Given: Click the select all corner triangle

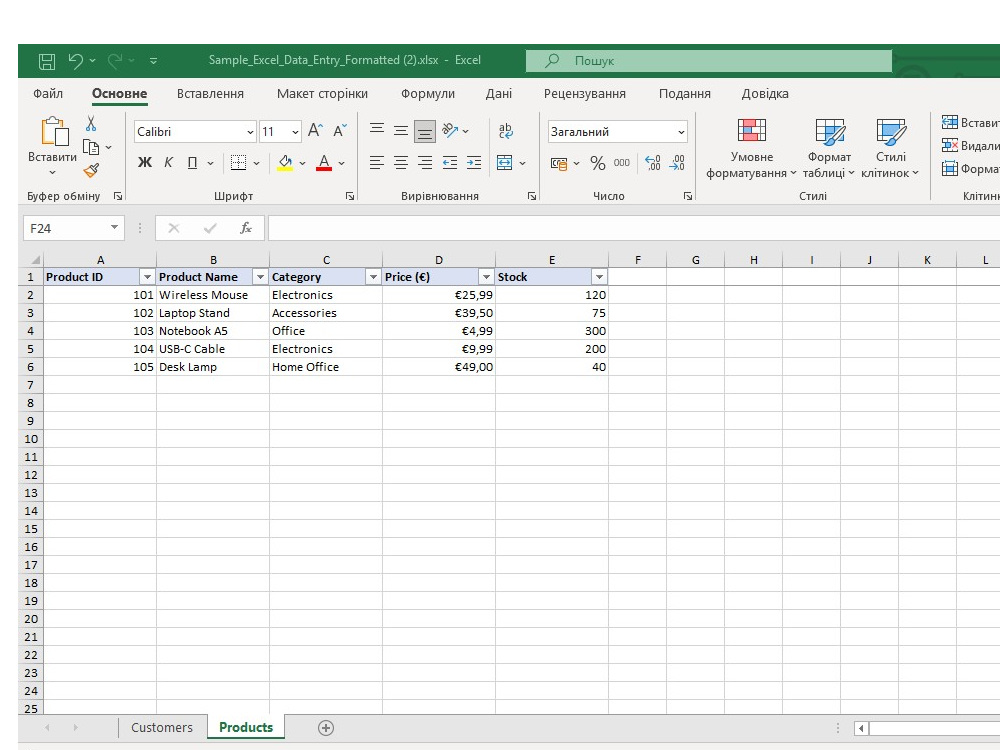Looking at the screenshot, I should click(36, 260).
